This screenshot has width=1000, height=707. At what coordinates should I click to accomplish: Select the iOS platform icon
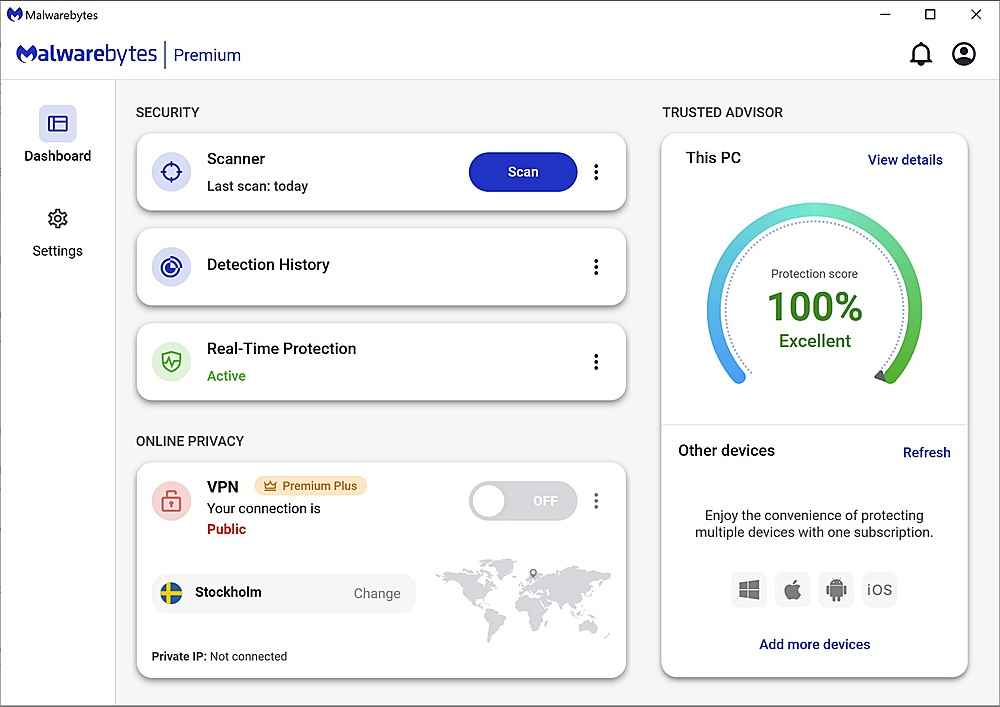point(879,590)
